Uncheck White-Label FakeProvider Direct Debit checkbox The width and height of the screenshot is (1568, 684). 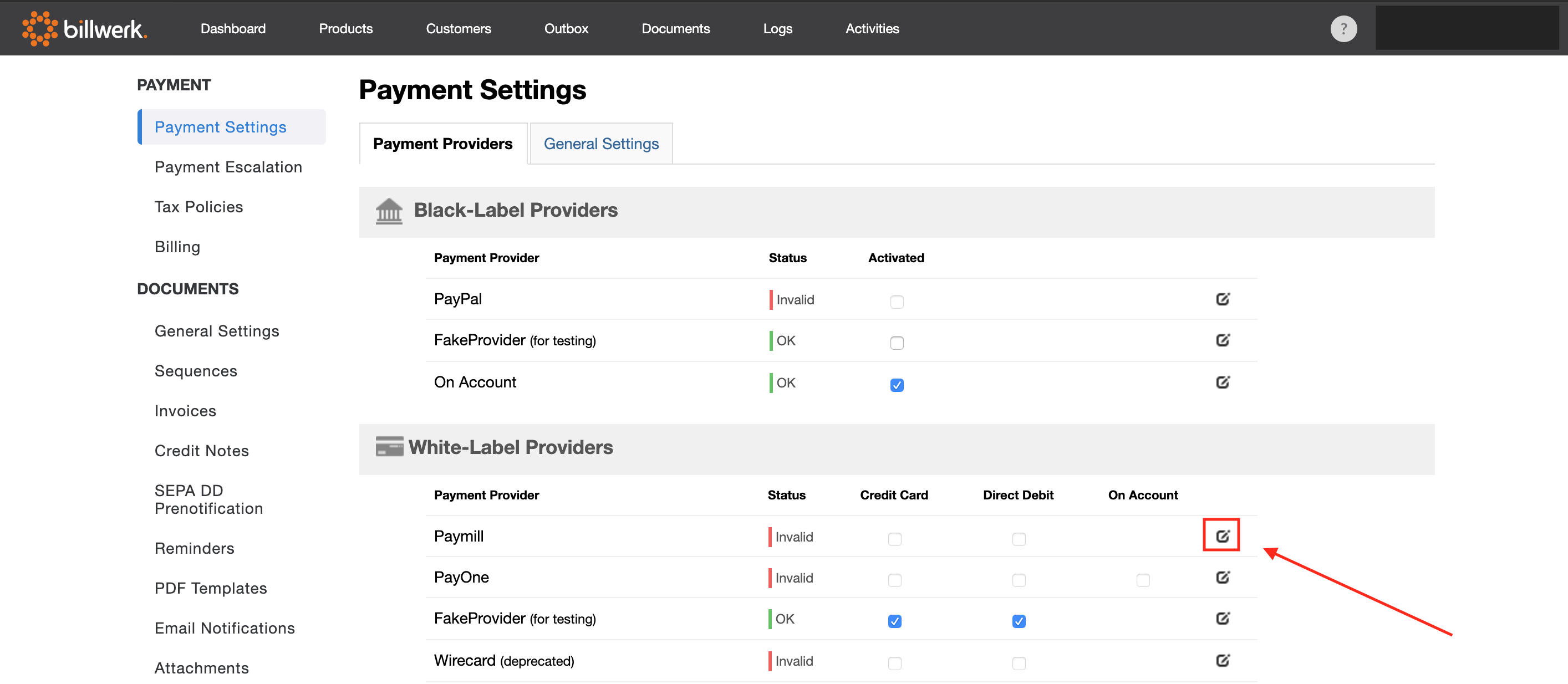pos(1019,621)
